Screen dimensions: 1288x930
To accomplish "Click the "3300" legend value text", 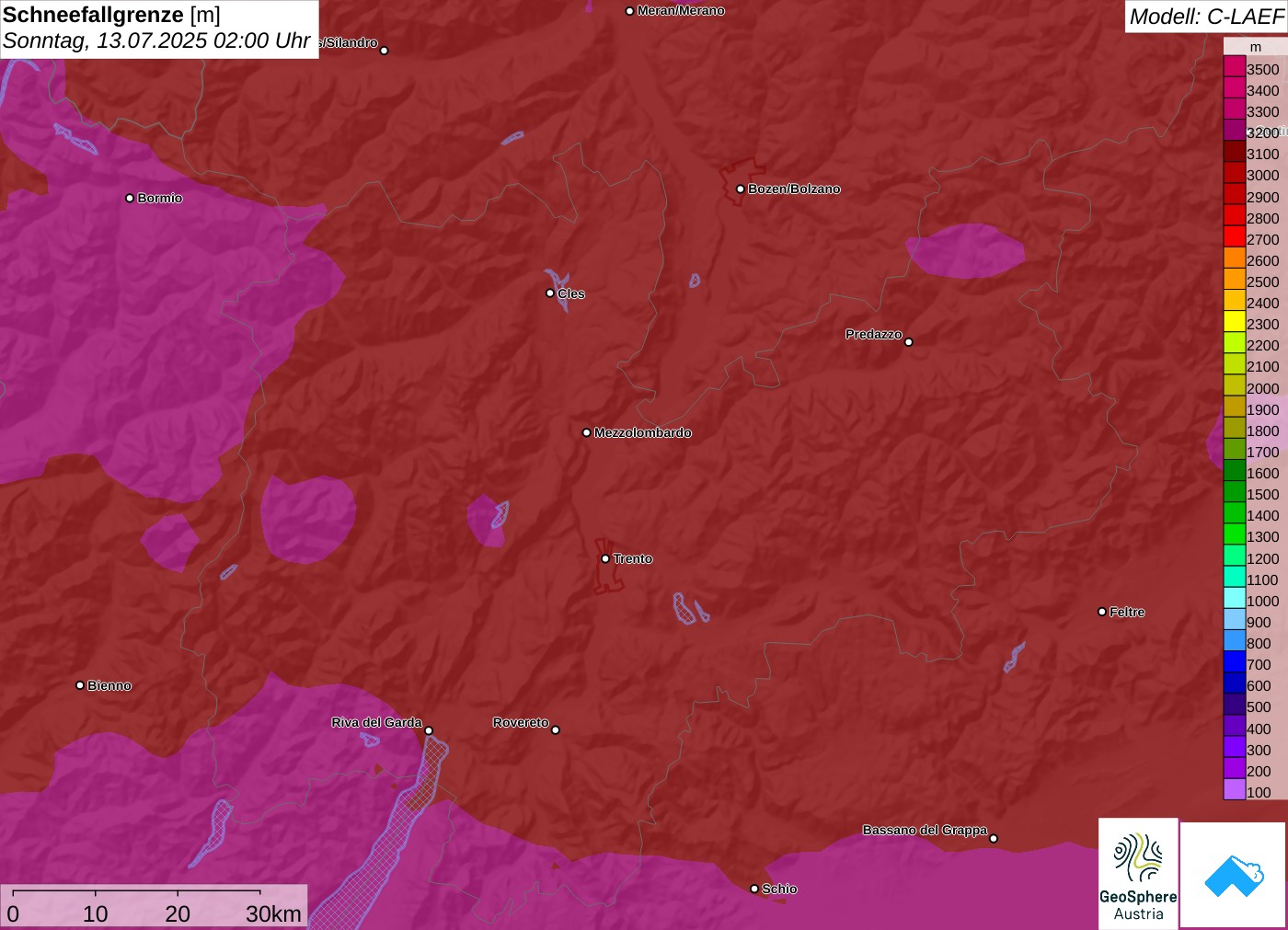I will coord(1263,112).
